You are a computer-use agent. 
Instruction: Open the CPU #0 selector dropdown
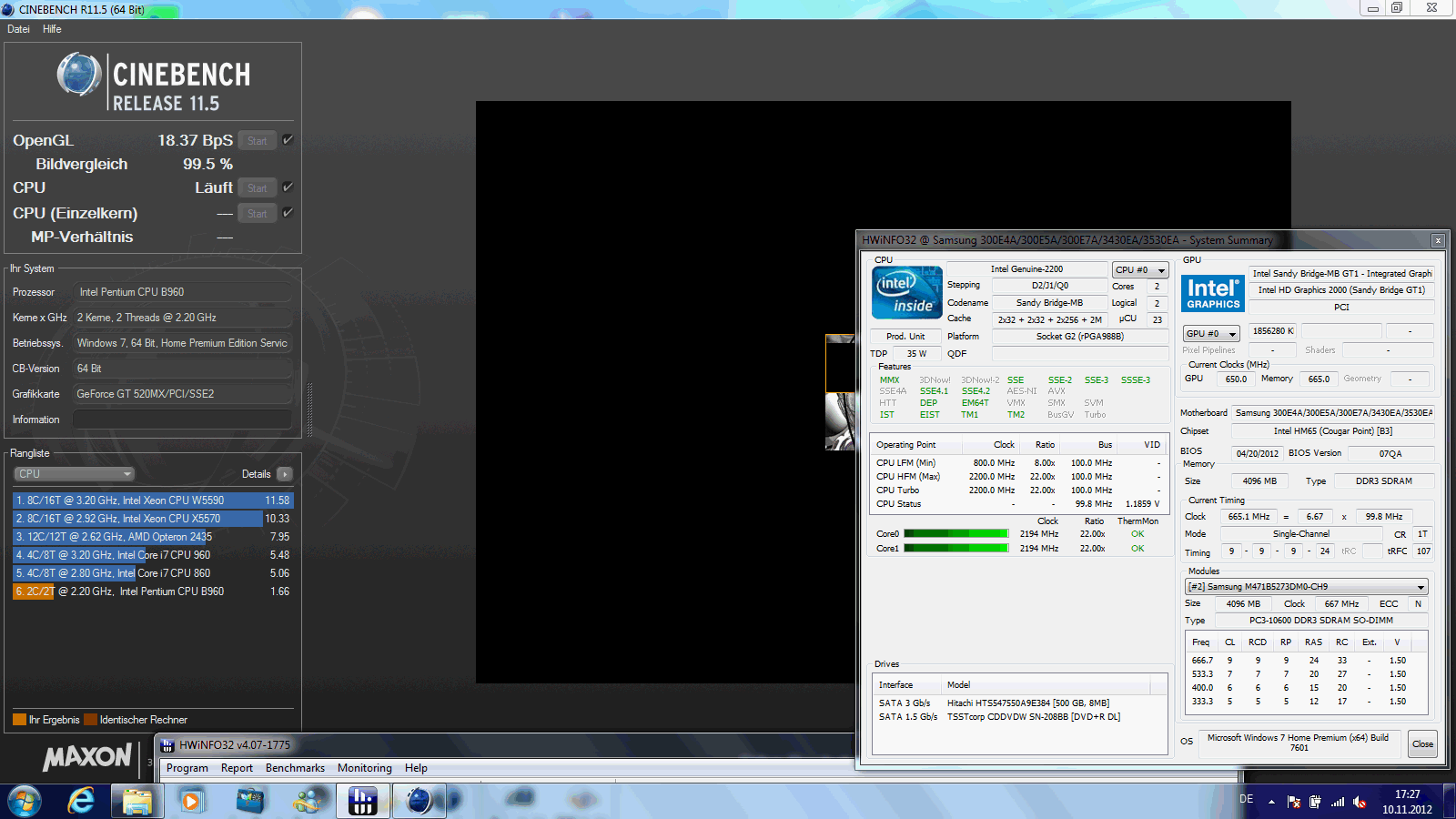point(1140,270)
